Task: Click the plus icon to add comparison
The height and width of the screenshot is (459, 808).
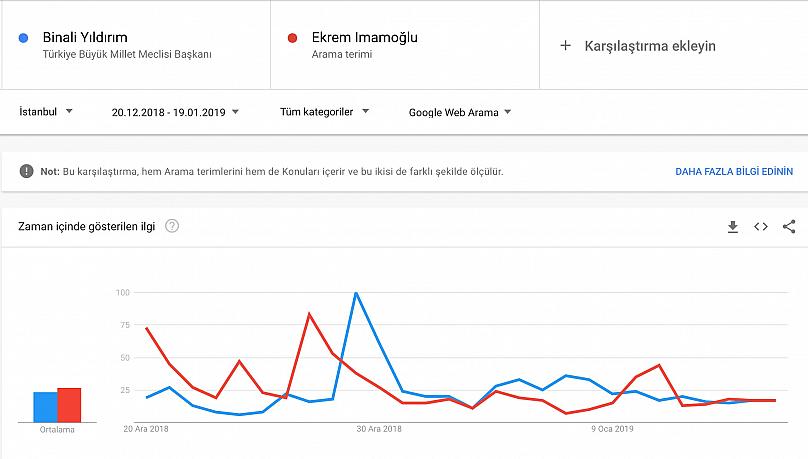Action: pos(565,45)
